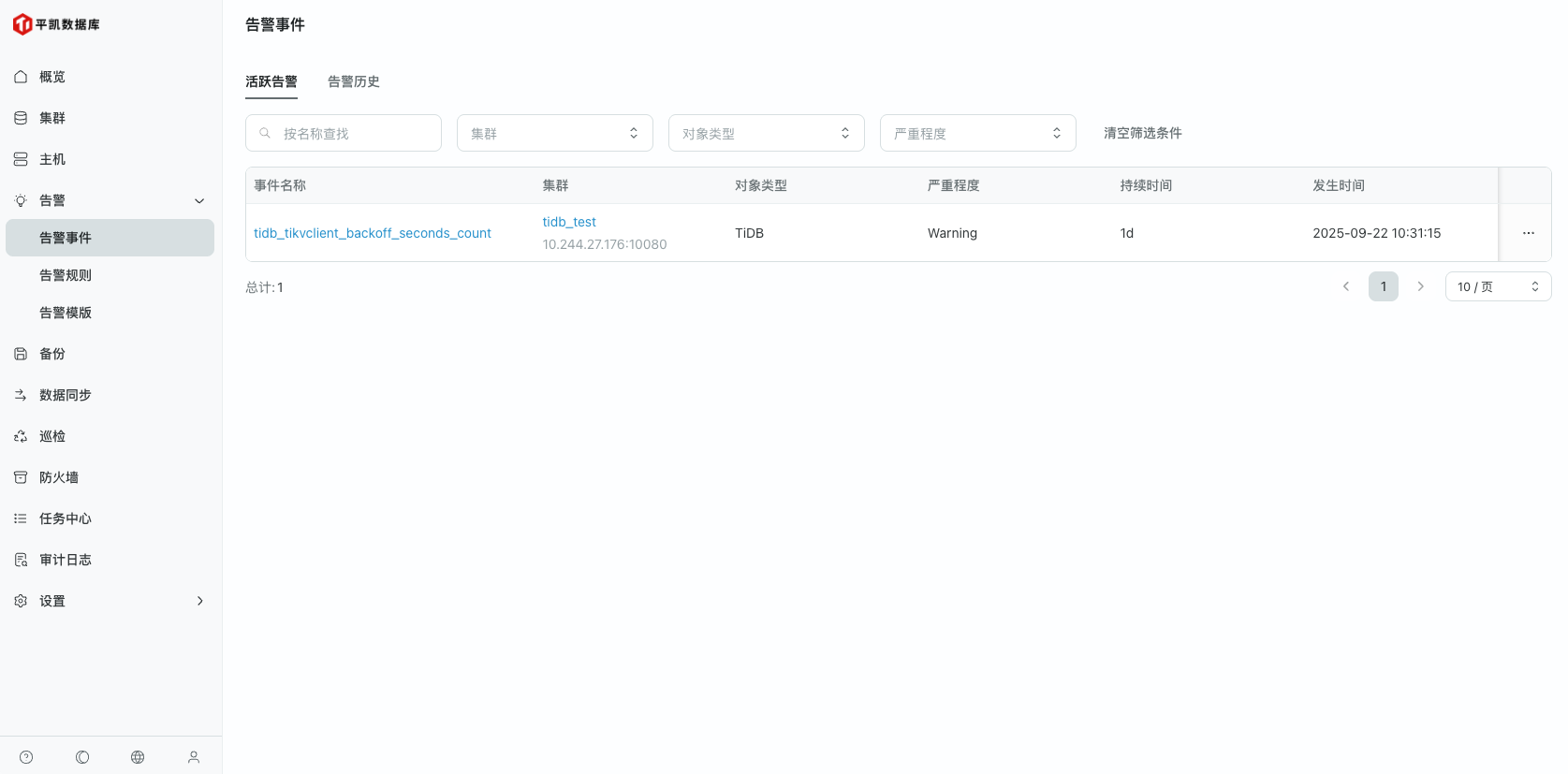Open 审计日志 audit log page
The width and height of the screenshot is (1568, 774).
click(66, 560)
